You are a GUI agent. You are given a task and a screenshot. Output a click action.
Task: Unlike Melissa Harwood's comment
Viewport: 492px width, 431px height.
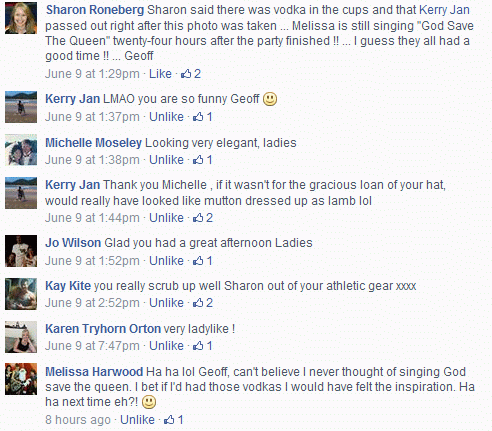click(137, 420)
